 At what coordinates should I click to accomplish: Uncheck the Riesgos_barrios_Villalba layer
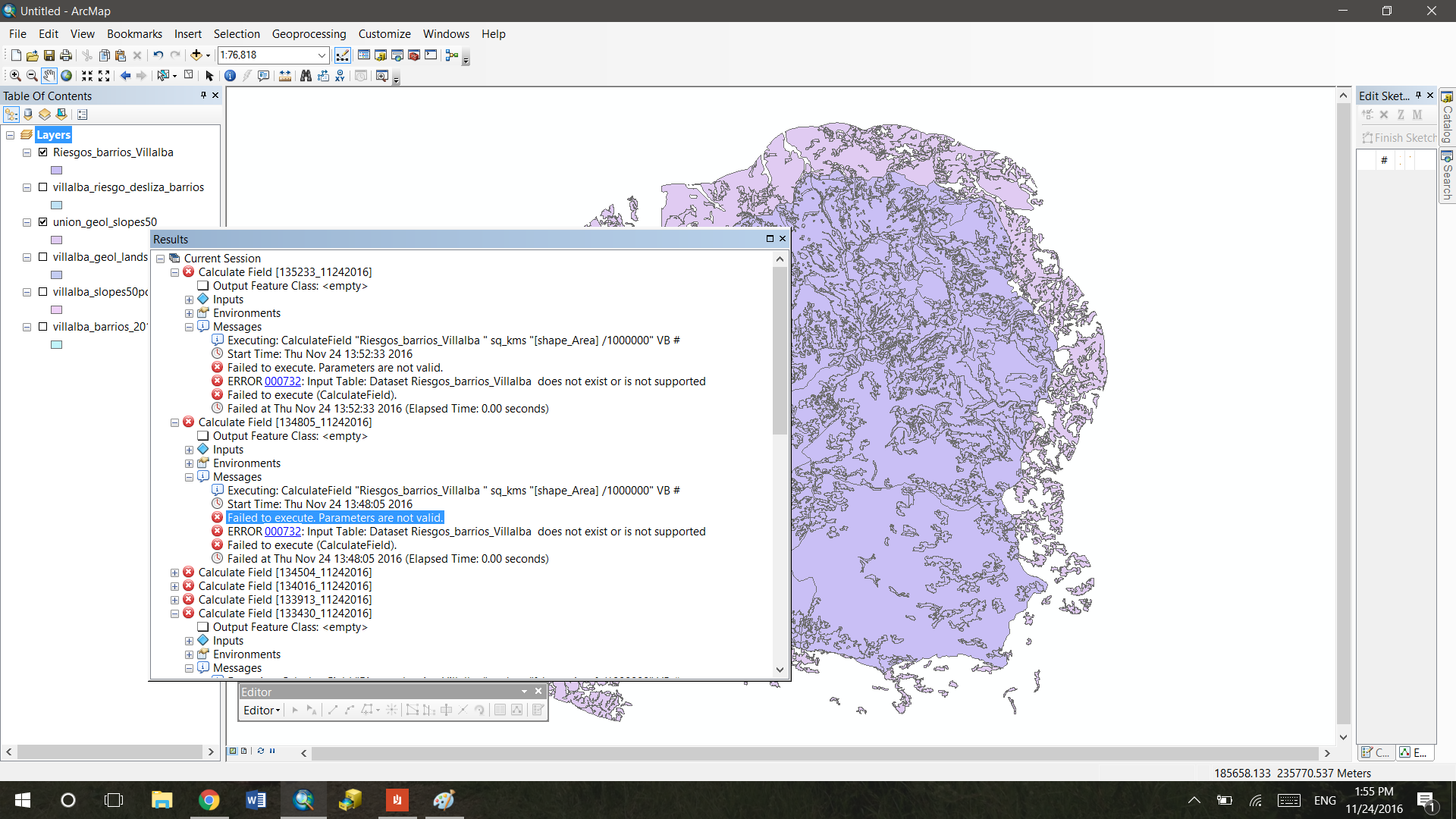coord(43,152)
